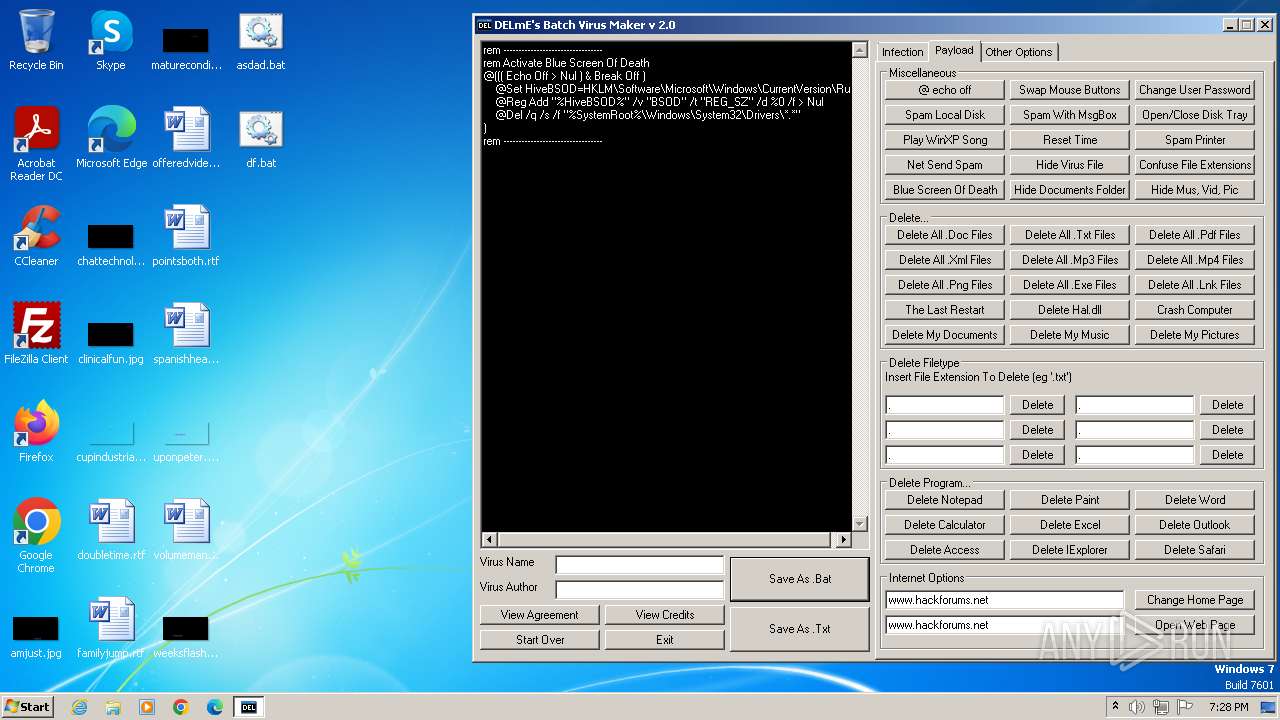Click the first file extension input field

(x=945, y=405)
